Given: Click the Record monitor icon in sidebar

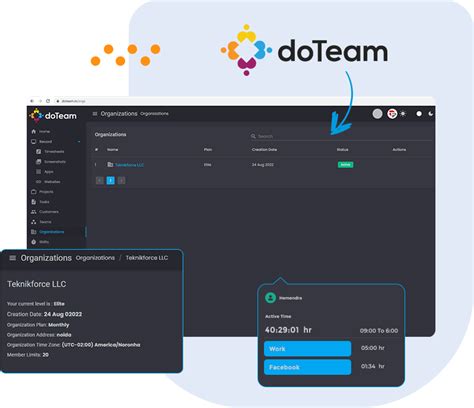Looking at the screenshot, I should [x=34, y=141].
